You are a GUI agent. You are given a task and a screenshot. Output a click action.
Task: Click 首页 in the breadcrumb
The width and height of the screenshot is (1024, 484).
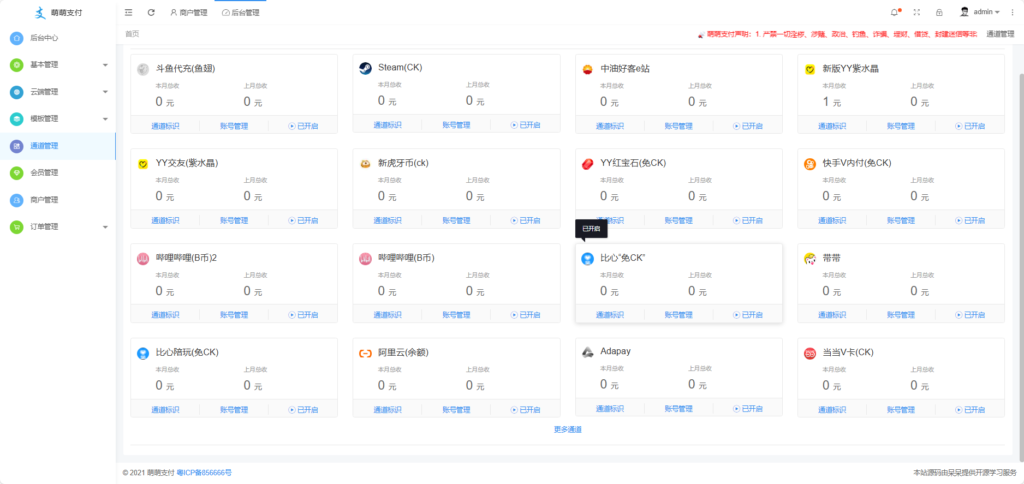pos(132,34)
